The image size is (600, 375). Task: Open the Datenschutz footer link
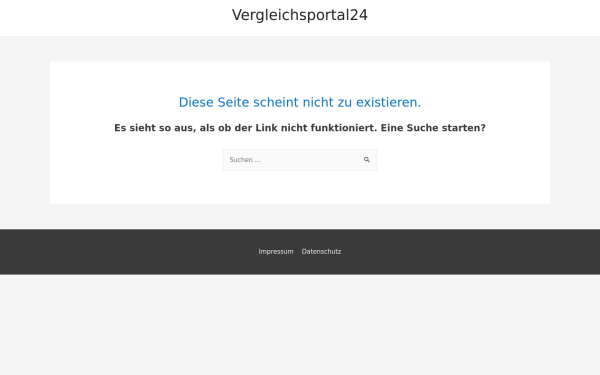pyautogui.click(x=321, y=251)
